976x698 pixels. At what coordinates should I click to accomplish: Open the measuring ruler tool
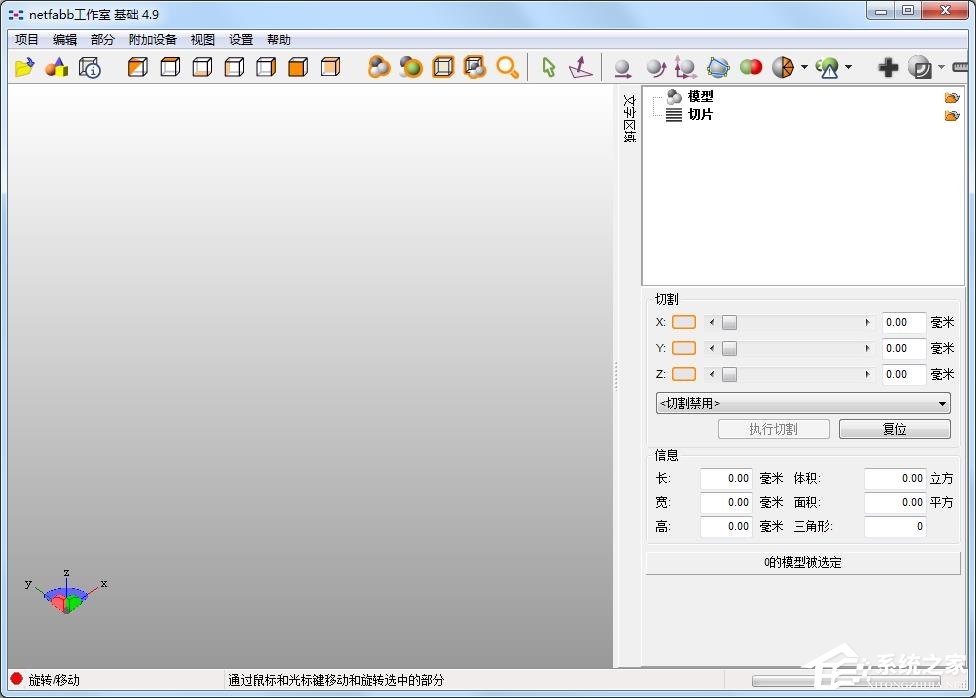pyautogui.click(x=960, y=67)
